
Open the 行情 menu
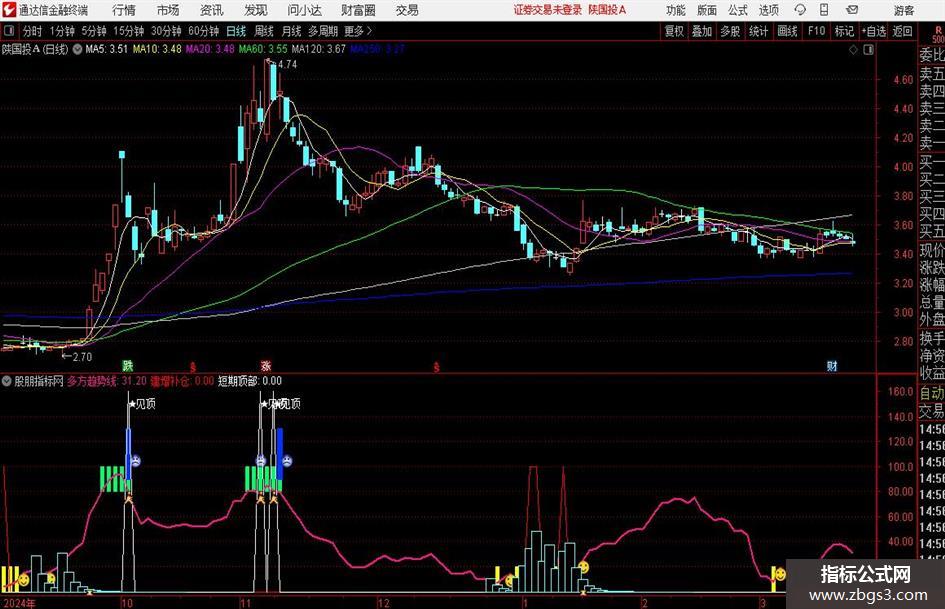(124, 10)
